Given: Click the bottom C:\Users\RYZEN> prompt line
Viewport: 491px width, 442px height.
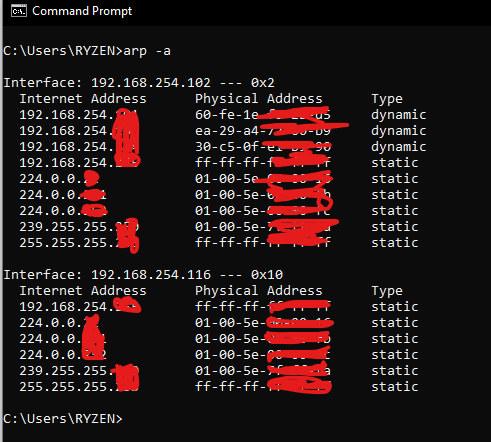Looking at the screenshot, I should pyautogui.click(x=63, y=419).
